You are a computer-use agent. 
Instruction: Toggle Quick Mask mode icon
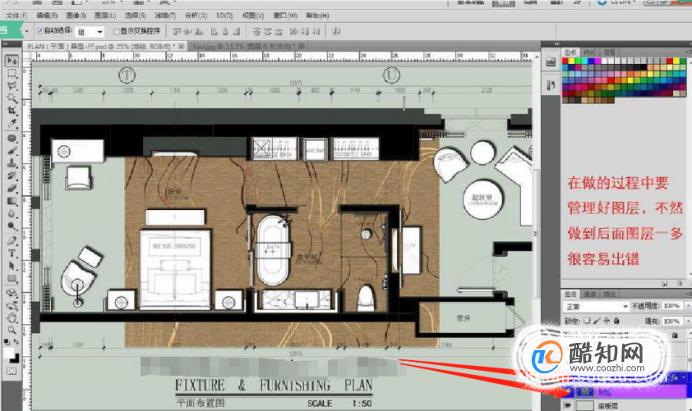[x=11, y=371]
